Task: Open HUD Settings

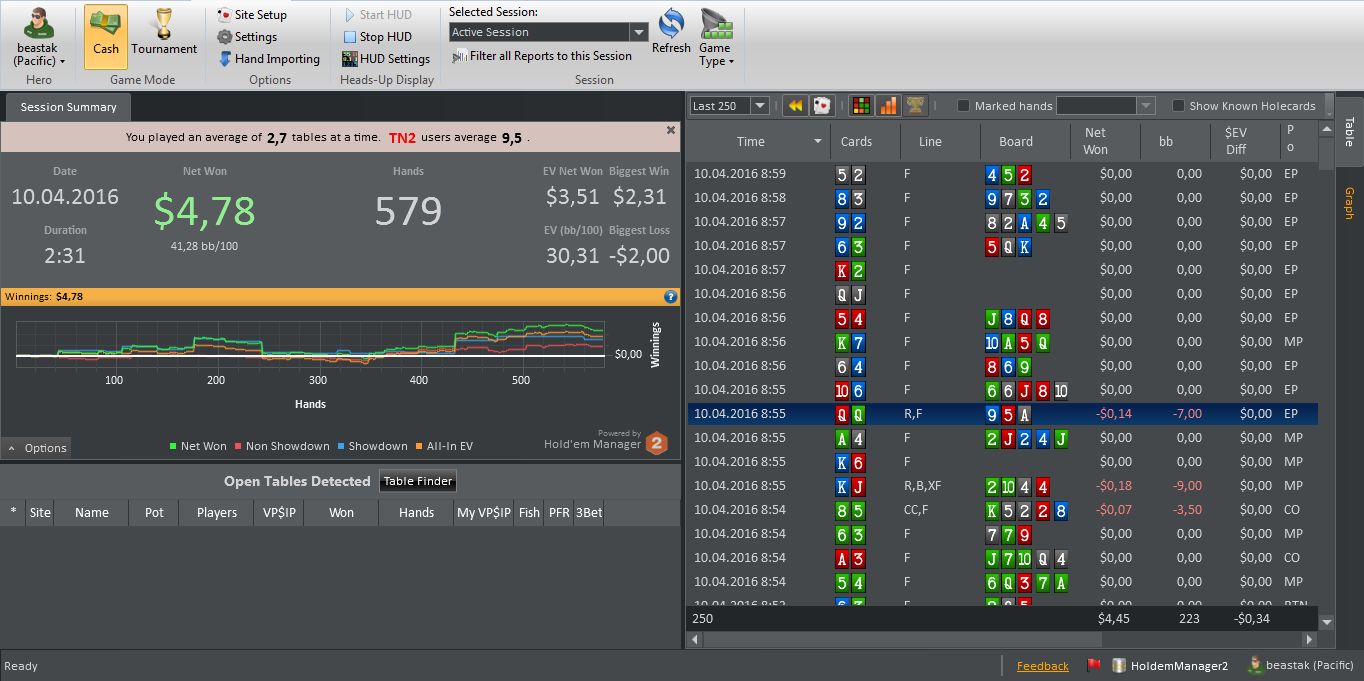Action: click(x=385, y=59)
